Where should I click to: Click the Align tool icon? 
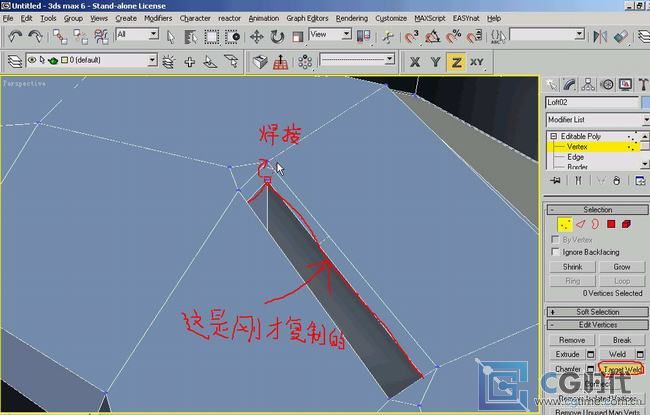pos(621,36)
